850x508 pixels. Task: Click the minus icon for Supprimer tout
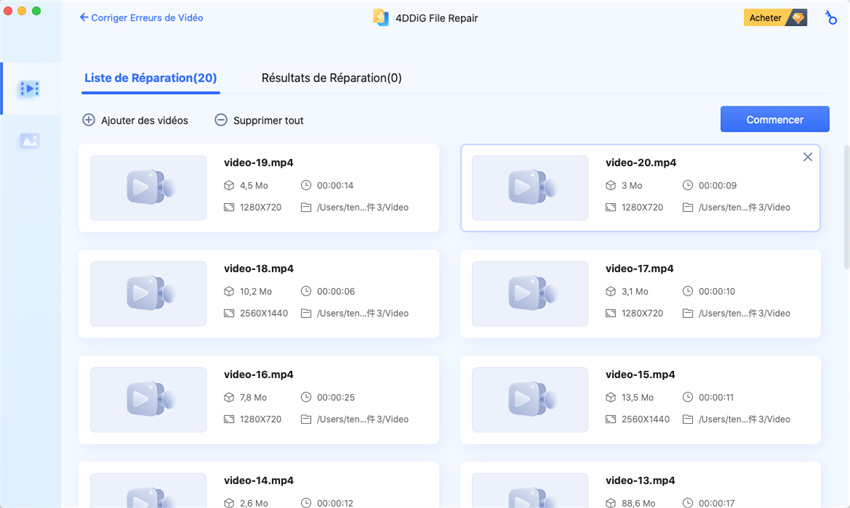tap(221, 120)
